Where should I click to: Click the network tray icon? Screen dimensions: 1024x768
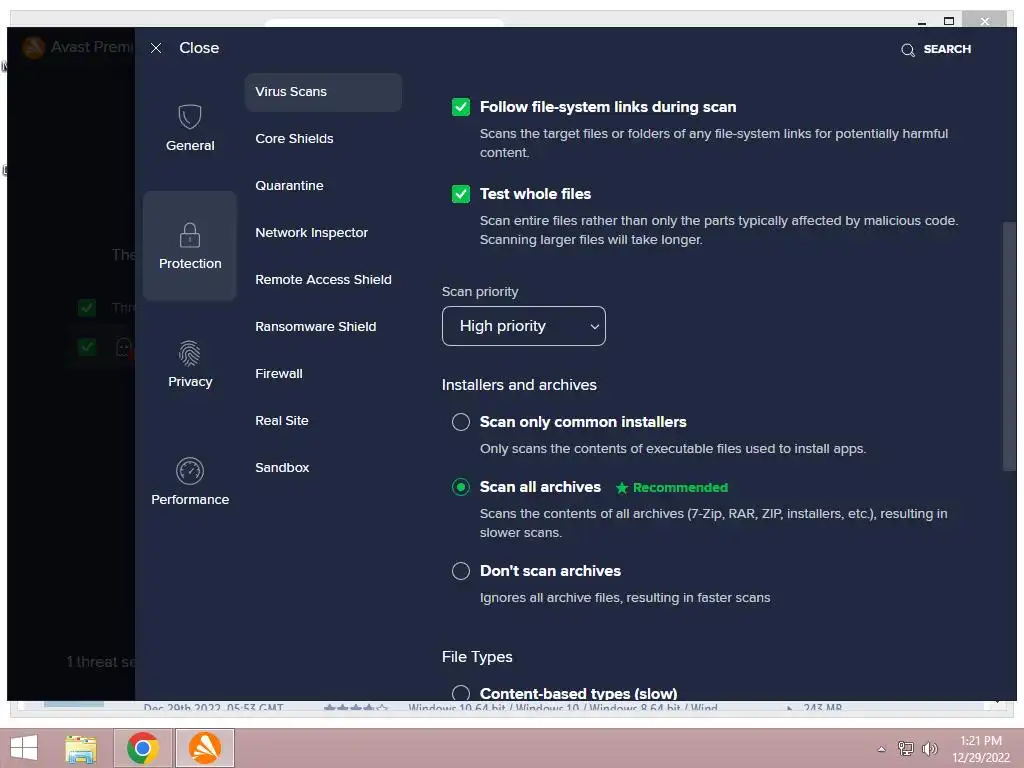(x=906, y=748)
